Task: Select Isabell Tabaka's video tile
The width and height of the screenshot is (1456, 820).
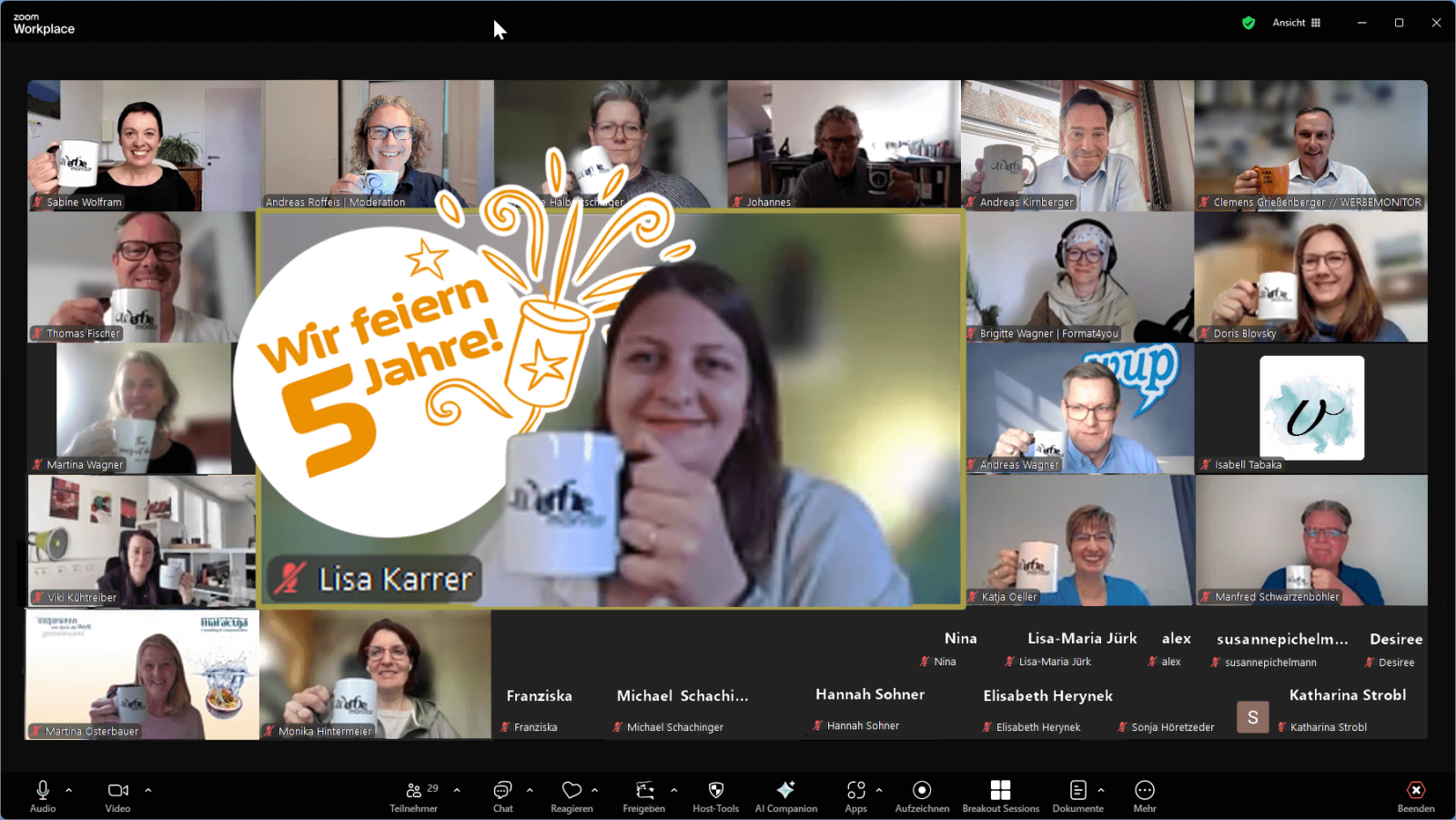Action: (x=1311, y=409)
